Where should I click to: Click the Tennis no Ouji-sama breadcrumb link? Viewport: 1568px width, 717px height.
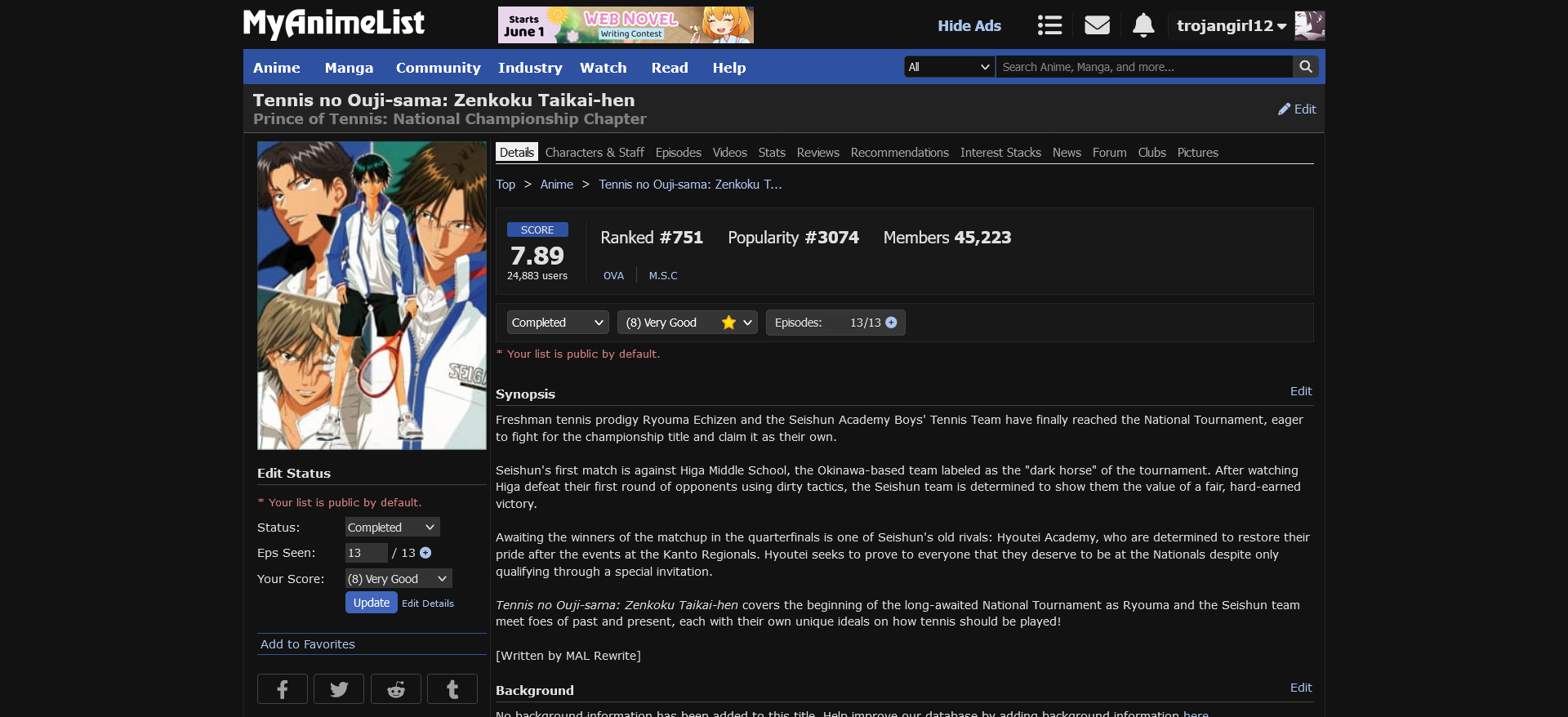(690, 185)
